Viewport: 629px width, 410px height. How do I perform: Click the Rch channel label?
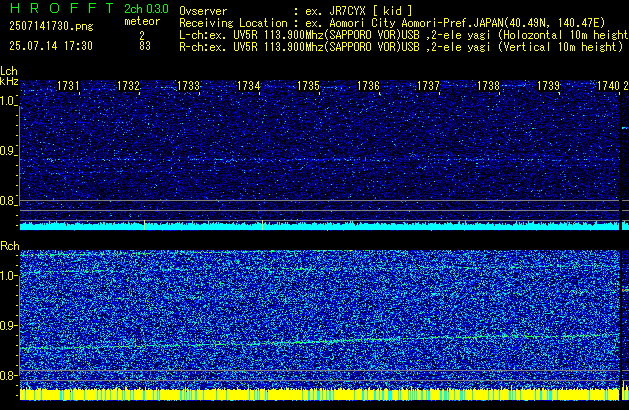(x=10, y=246)
